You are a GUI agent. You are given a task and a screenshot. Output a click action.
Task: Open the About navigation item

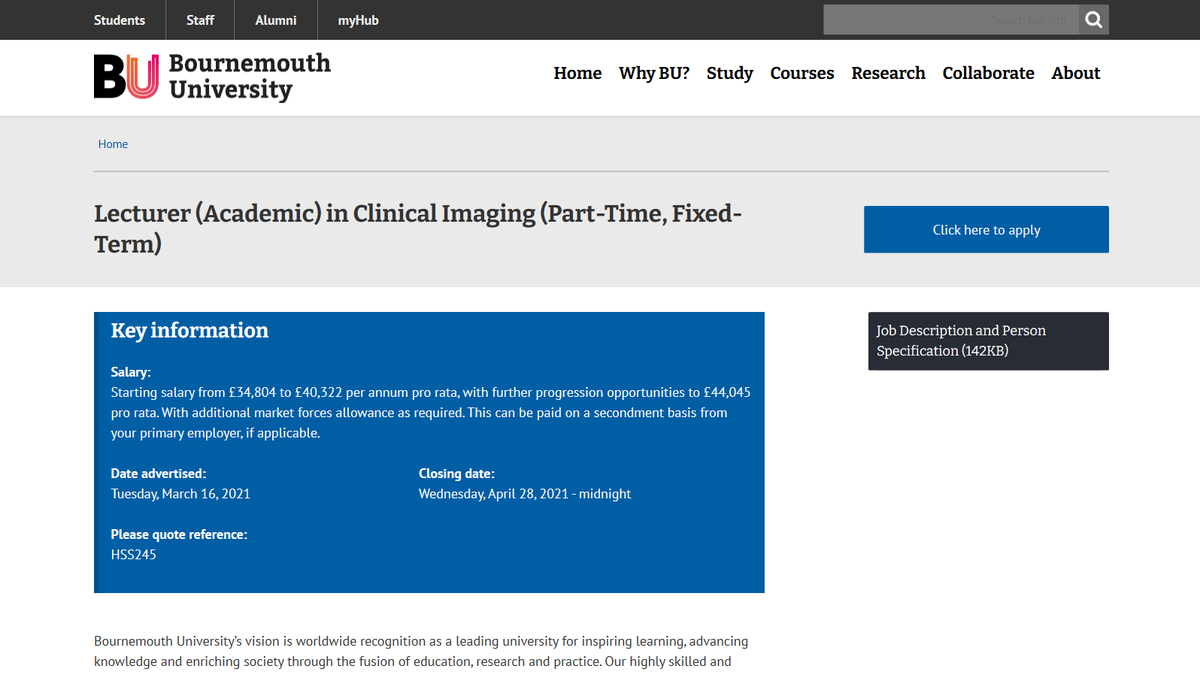1075,73
